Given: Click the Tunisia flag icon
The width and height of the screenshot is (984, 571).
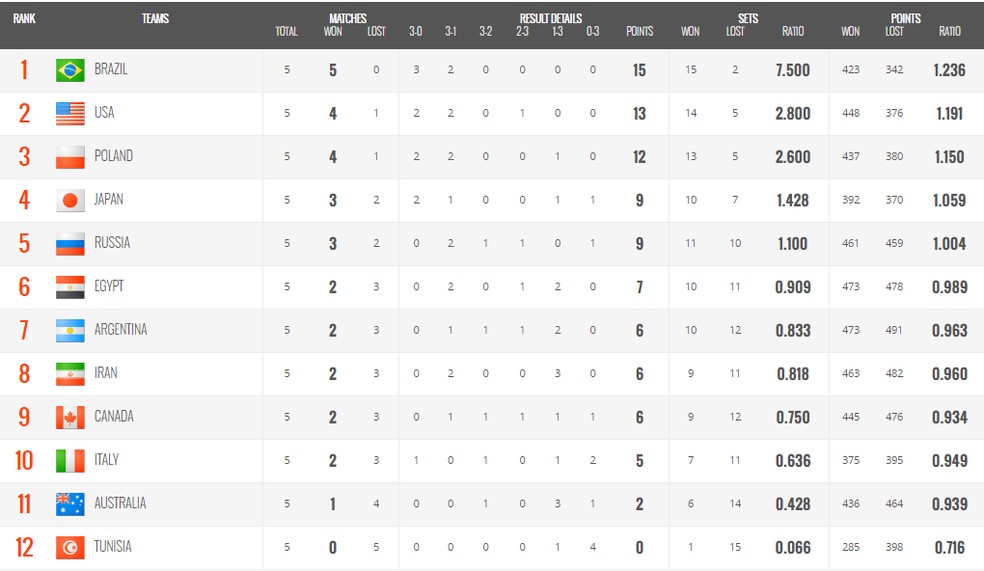Looking at the screenshot, I should [x=70, y=547].
